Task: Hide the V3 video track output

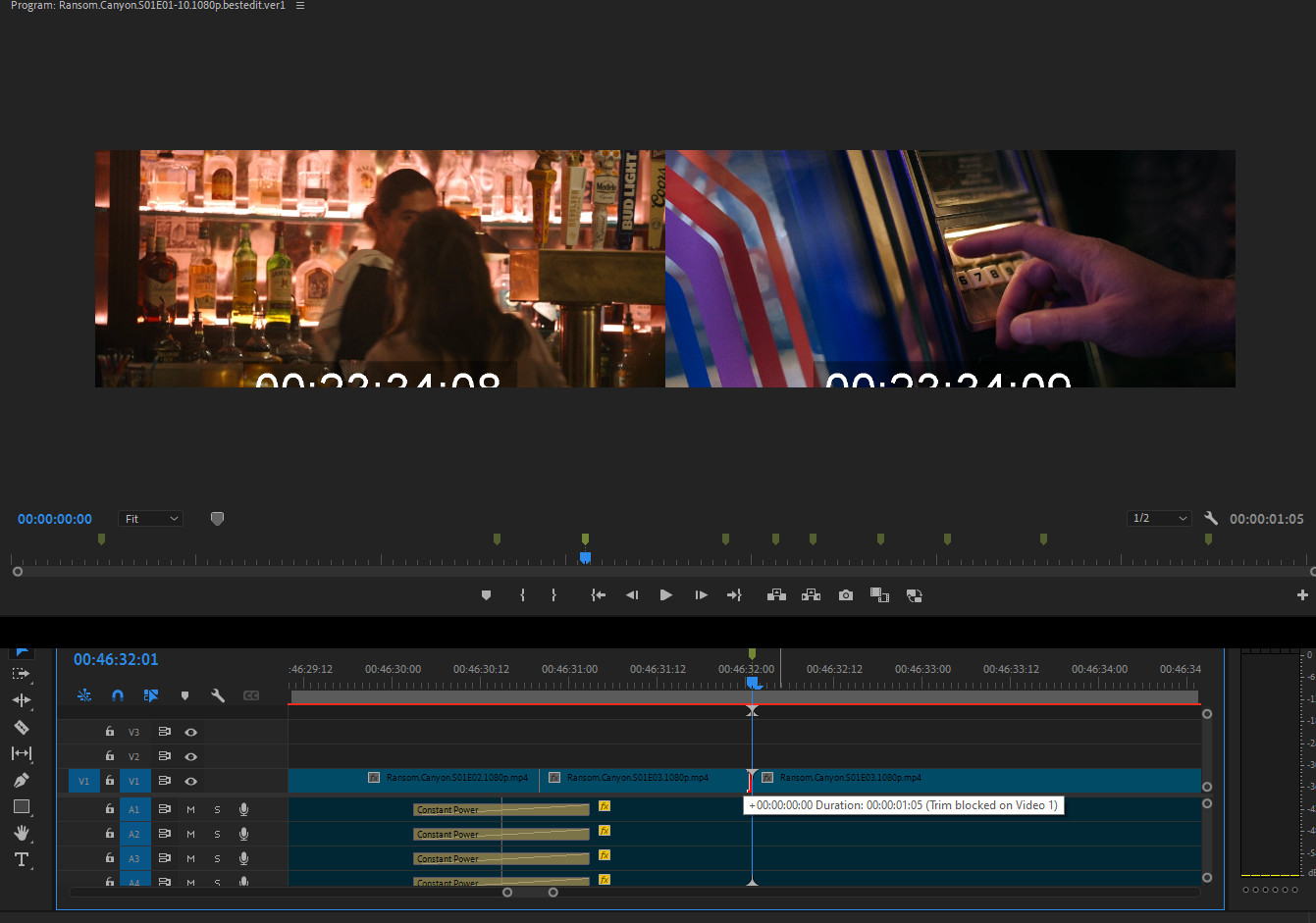Action: click(x=190, y=732)
